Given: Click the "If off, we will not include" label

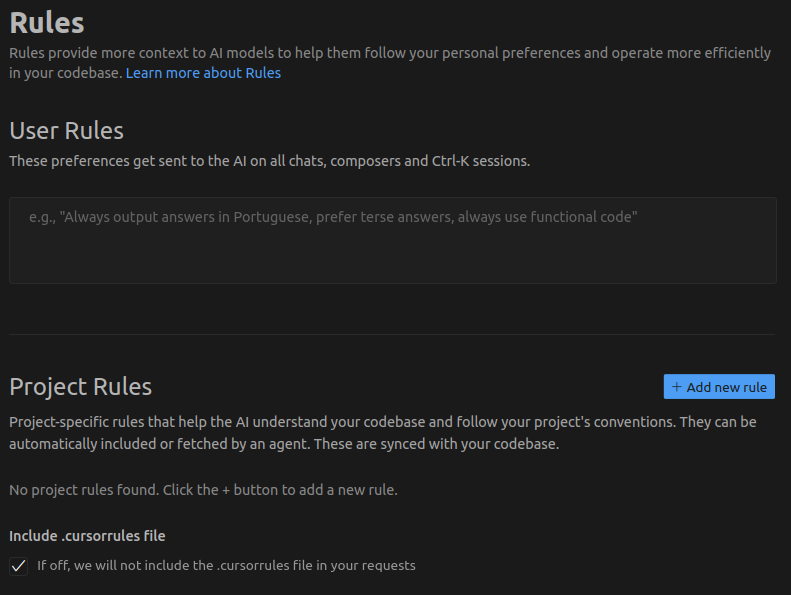Looking at the screenshot, I should 226,566.
